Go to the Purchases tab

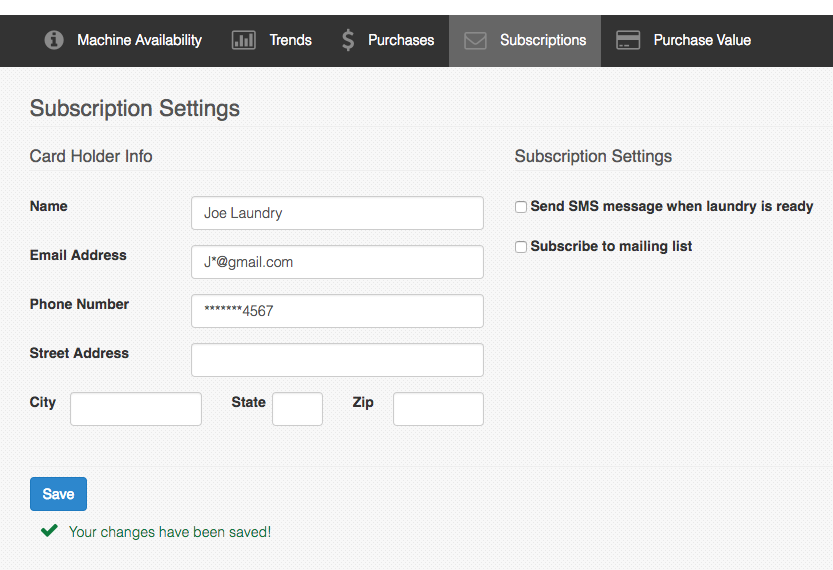[x=400, y=41]
